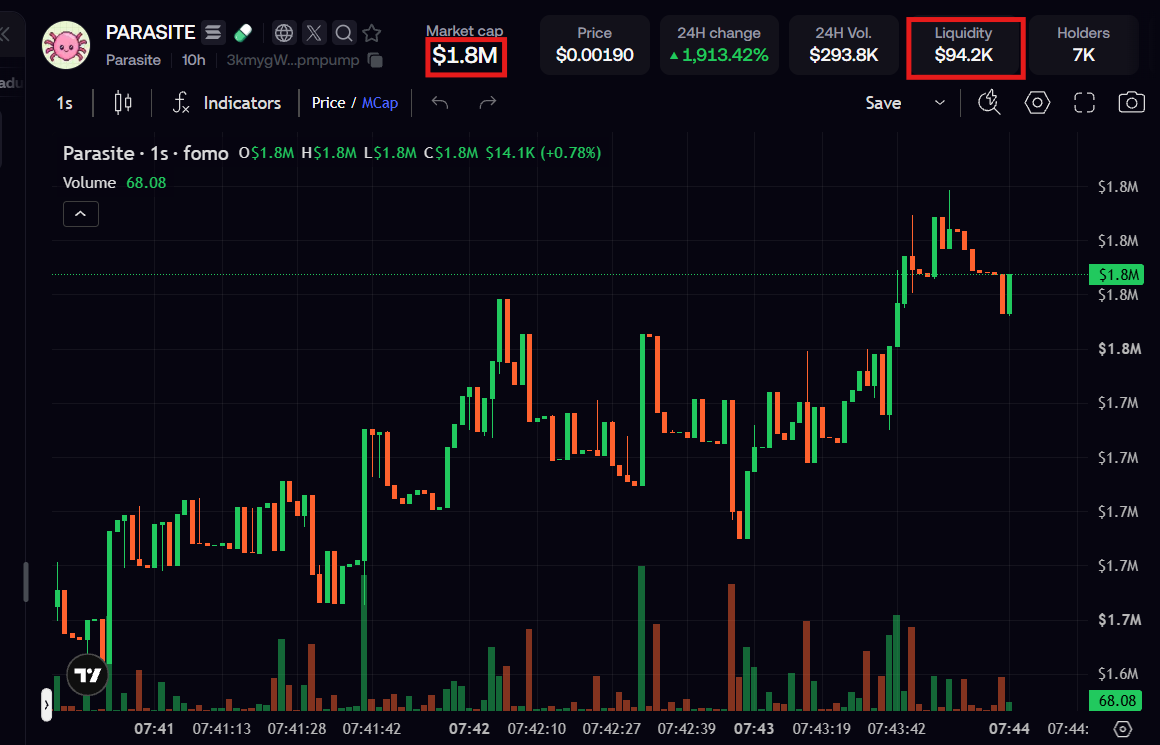The width and height of the screenshot is (1160, 745).
Task: Click the 10h token age label
Action: pos(194,60)
